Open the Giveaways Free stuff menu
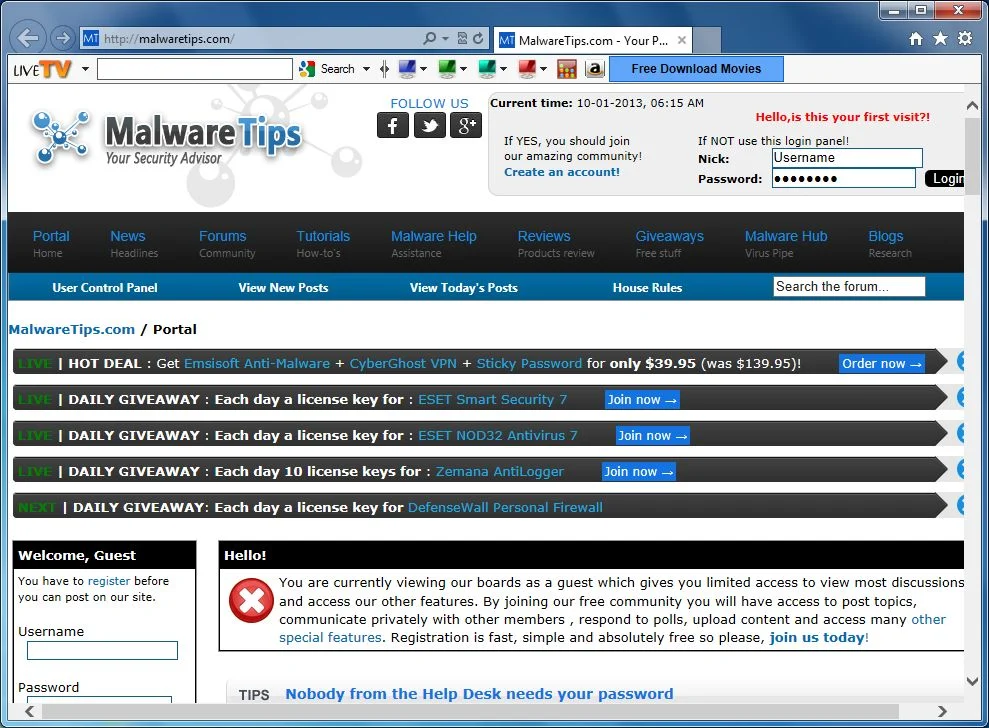This screenshot has height=728, width=989. coord(669,244)
